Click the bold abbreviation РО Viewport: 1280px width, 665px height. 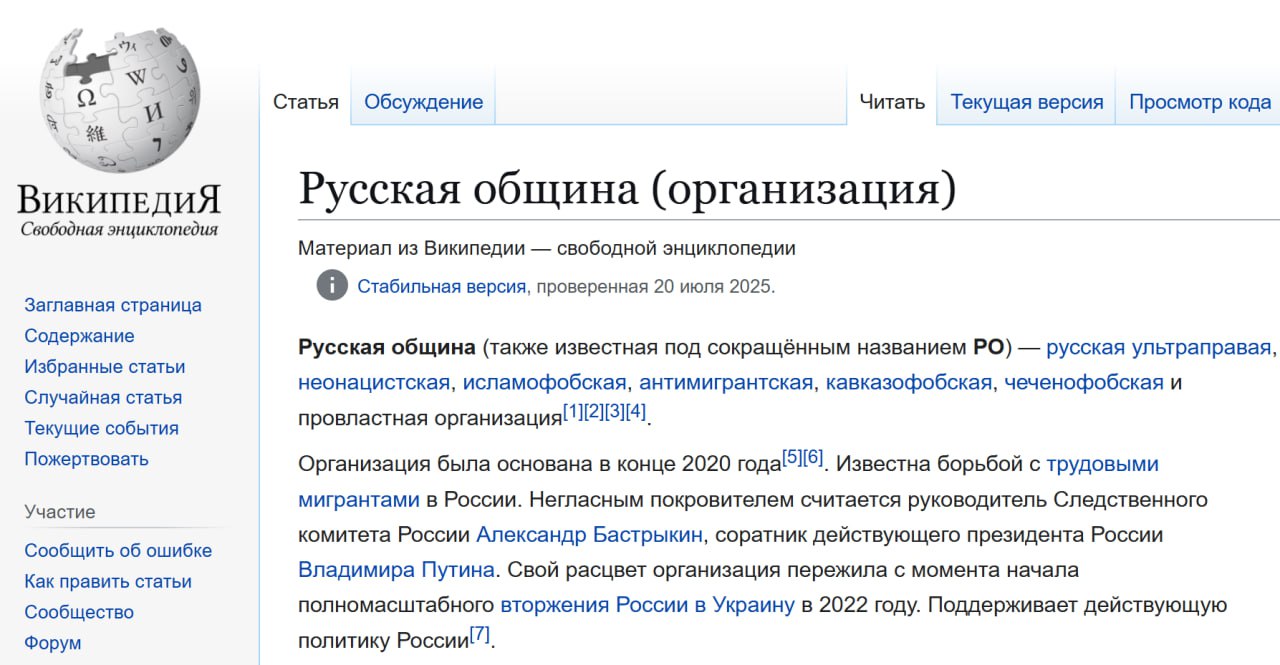989,348
